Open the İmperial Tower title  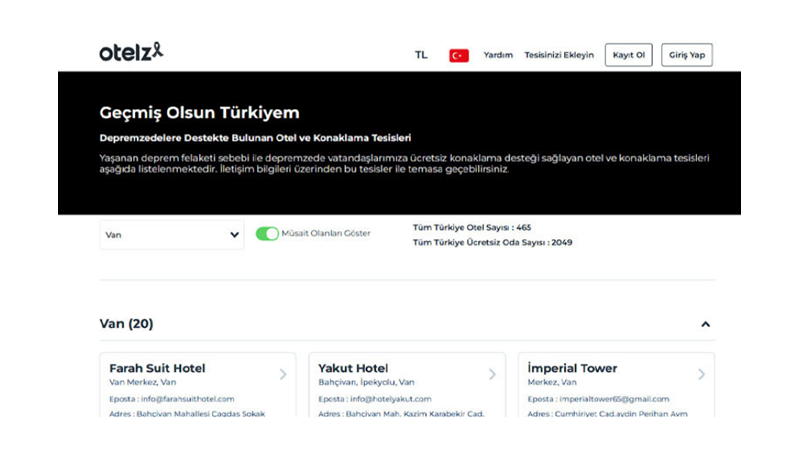click(x=573, y=368)
